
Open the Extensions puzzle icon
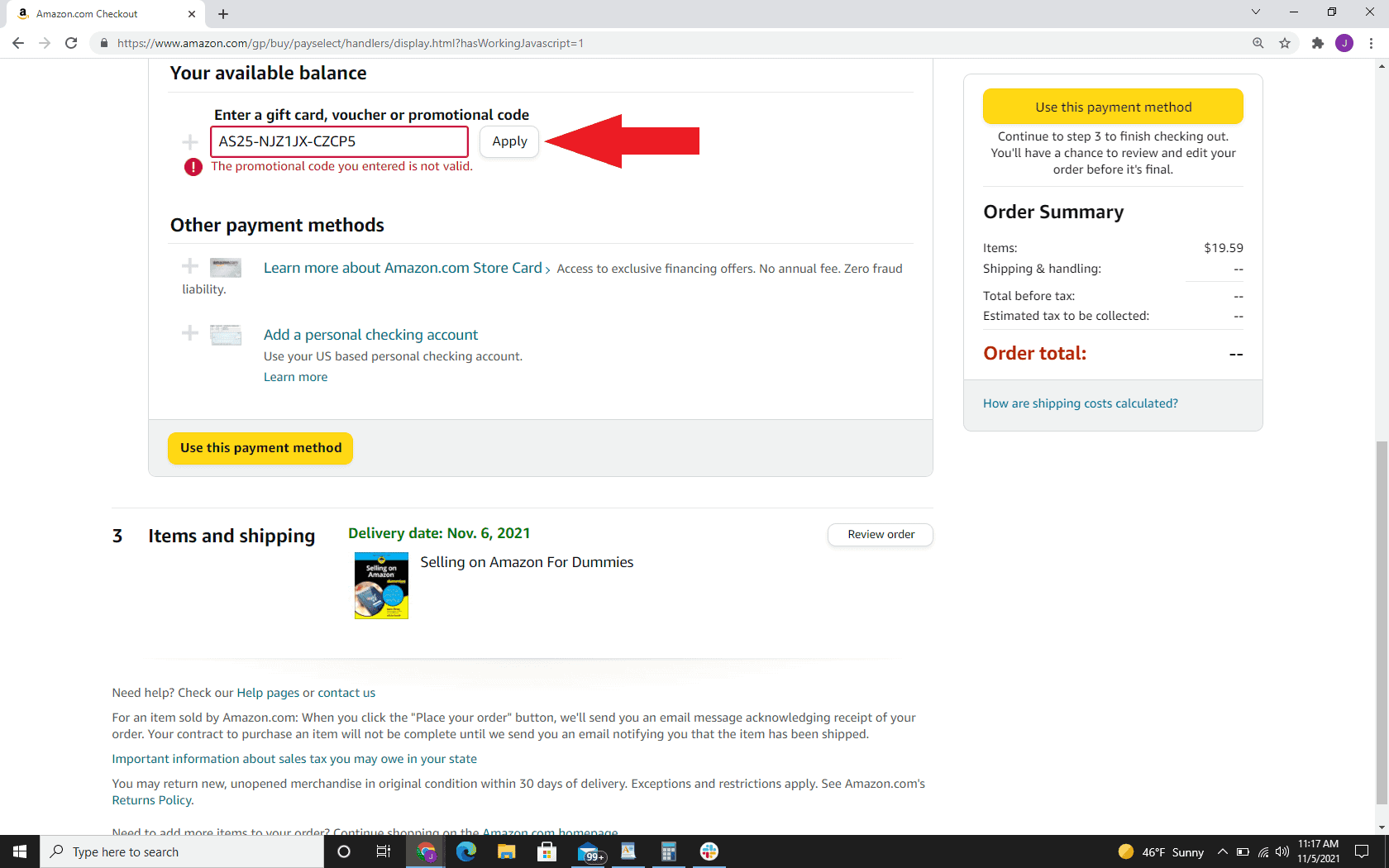tap(1318, 43)
